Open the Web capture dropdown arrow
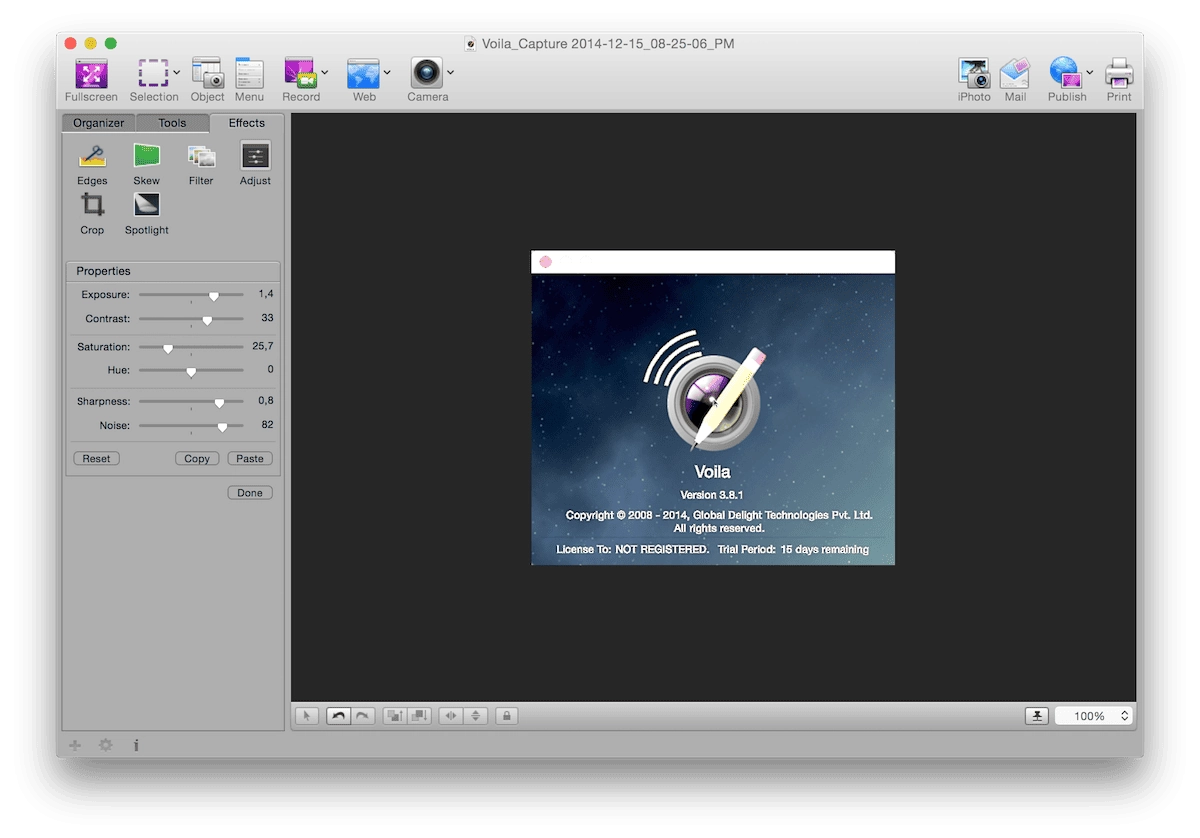The image size is (1200, 838). pyautogui.click(x=387, y=72)
